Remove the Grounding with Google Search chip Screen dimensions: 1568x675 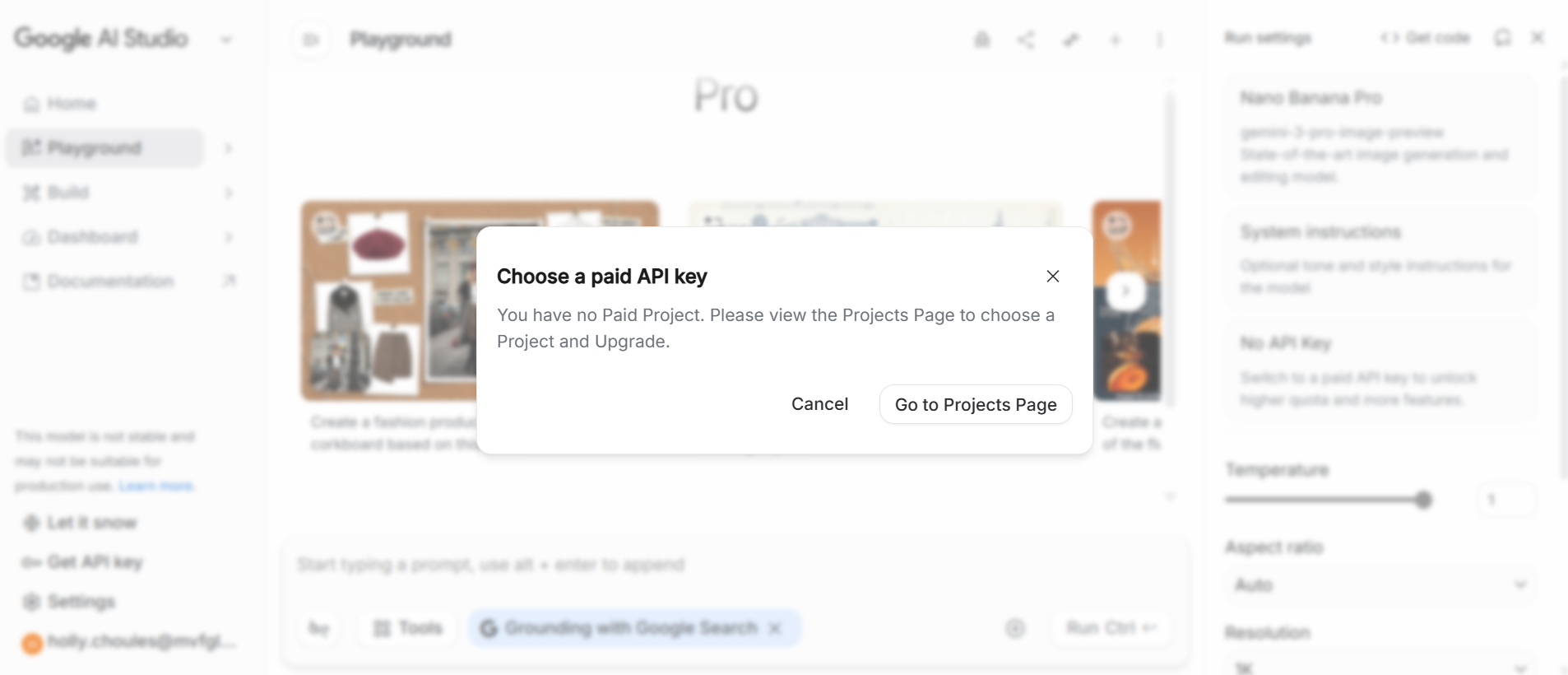point(774,627)
